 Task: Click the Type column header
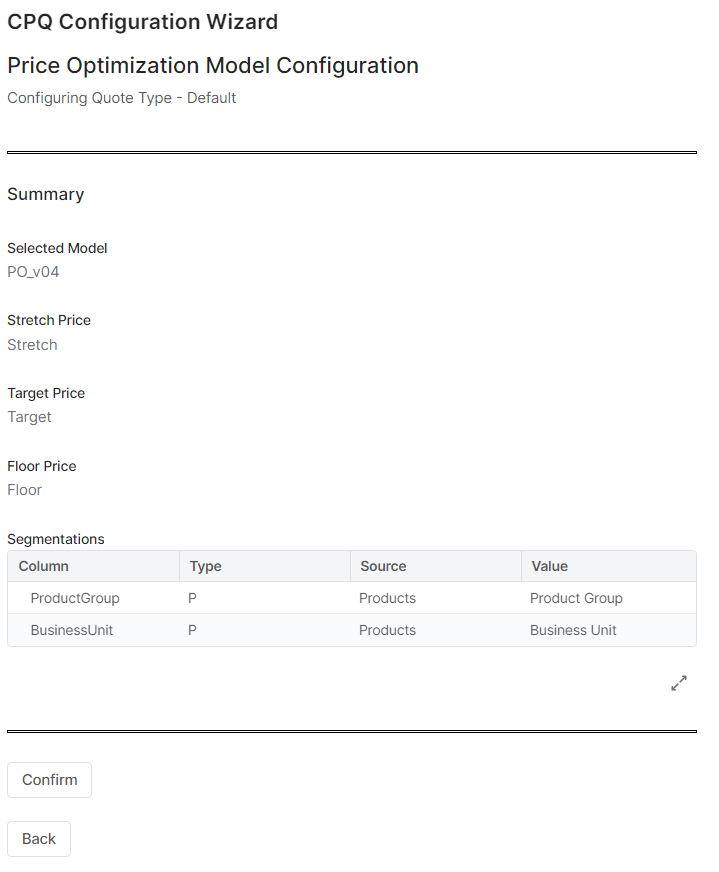(x=206, y=566)
